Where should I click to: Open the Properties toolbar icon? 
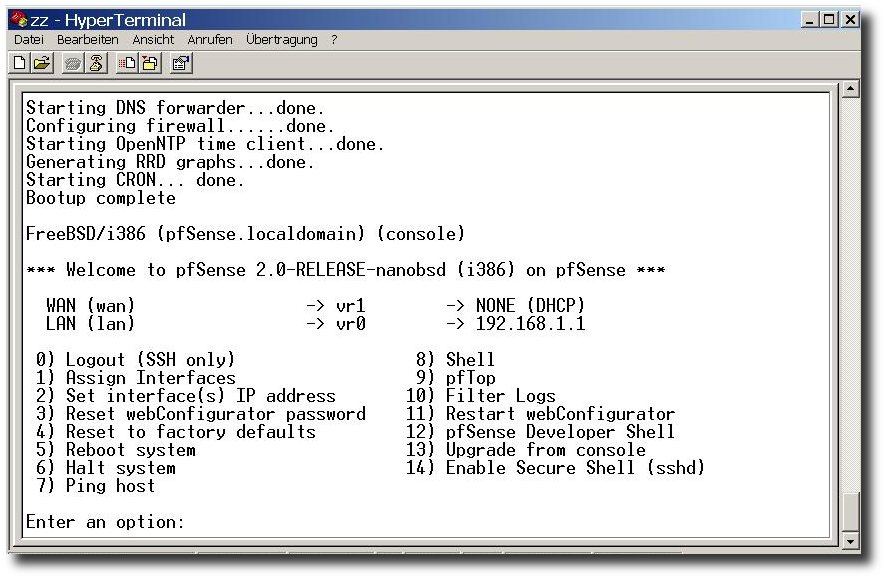tap(181, 63)
